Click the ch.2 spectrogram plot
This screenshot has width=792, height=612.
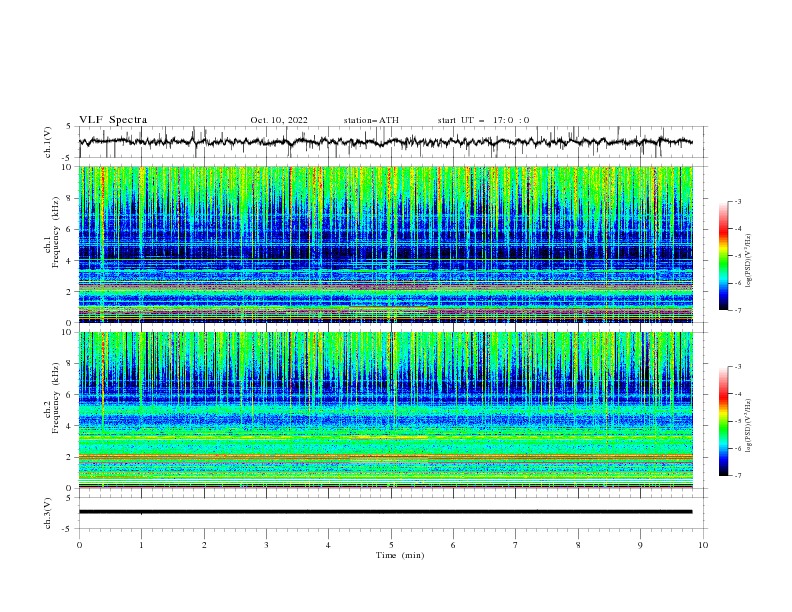click(x=386, y=410)
